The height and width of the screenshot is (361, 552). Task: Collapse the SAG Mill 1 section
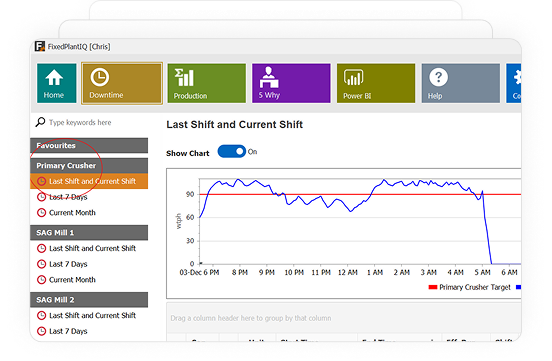click(89, 233)
